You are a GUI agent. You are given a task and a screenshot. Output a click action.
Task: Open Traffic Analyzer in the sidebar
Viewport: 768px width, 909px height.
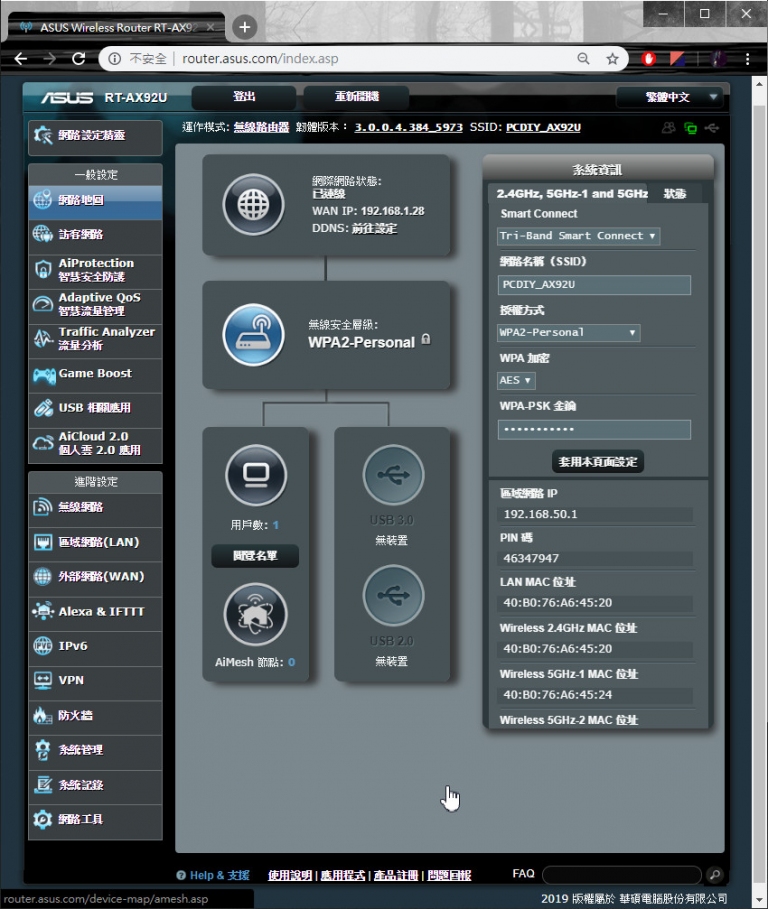tap(95, 339)
